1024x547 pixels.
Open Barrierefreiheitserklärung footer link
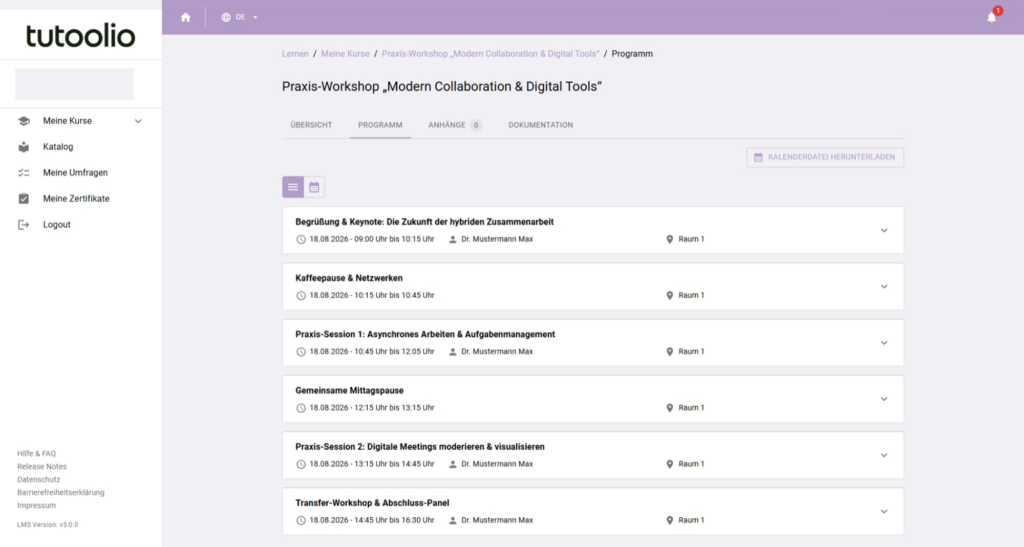click(61, 493)
